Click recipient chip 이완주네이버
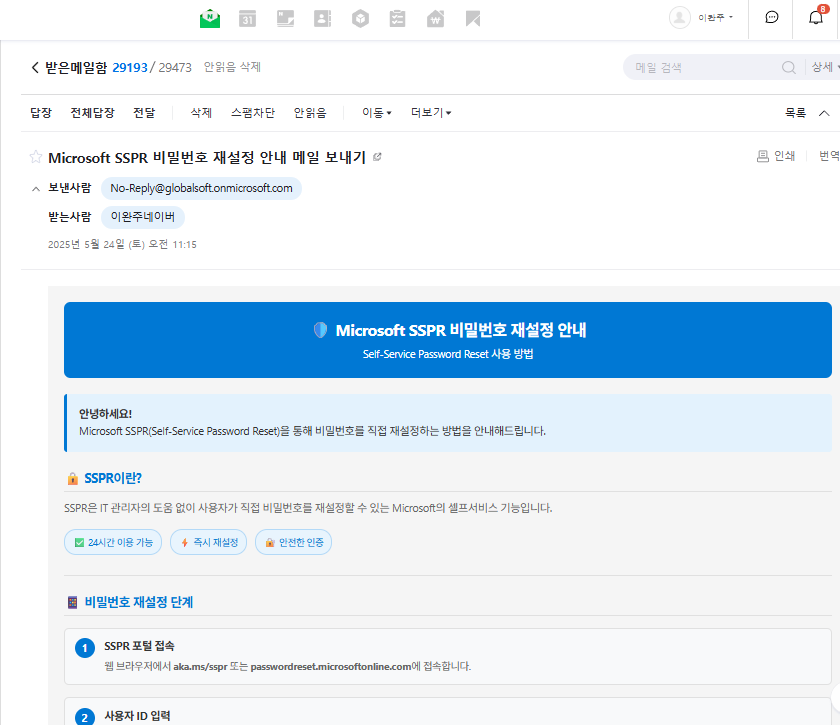 point(142,217)
